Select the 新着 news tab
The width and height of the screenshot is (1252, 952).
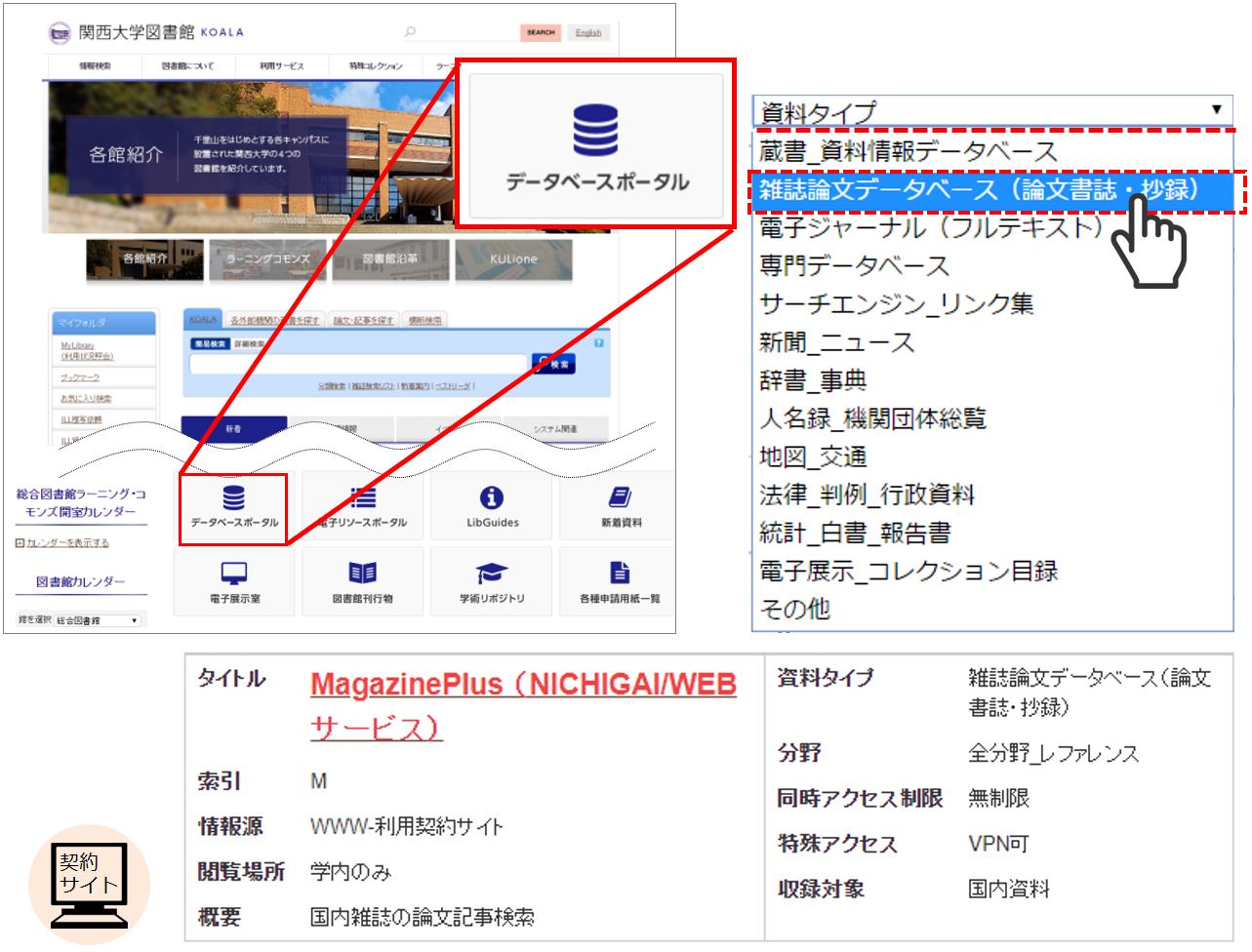click(234, 429)
